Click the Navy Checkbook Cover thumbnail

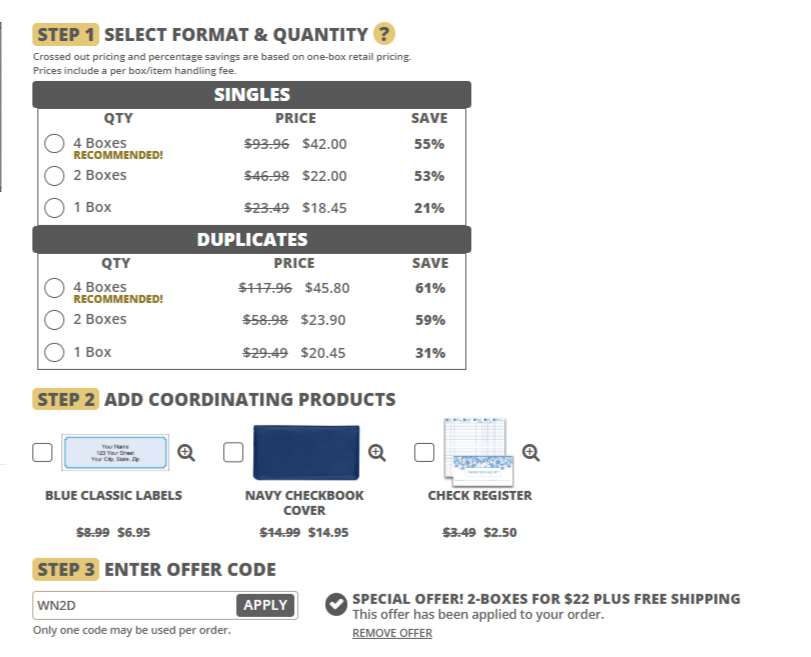(x=306, y=452)
